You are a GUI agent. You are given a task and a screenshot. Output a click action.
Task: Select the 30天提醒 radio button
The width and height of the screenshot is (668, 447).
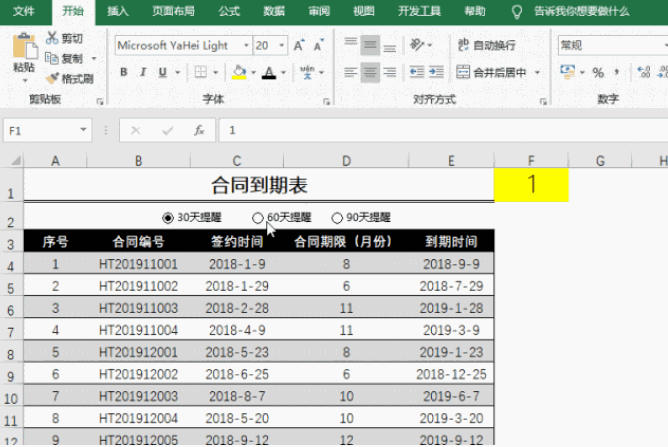[168, 218]
